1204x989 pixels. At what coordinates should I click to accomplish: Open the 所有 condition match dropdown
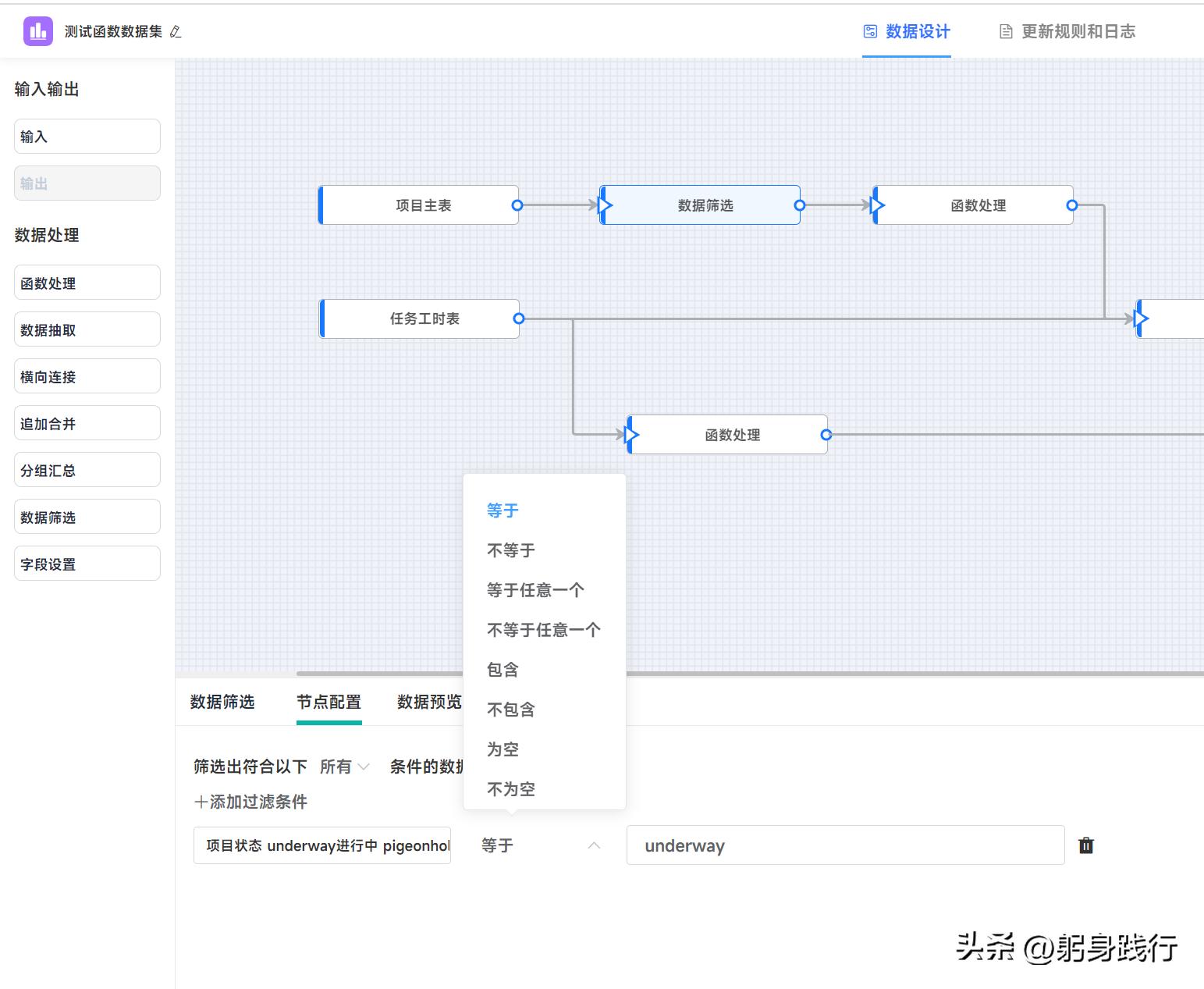[x=344, y=767]
